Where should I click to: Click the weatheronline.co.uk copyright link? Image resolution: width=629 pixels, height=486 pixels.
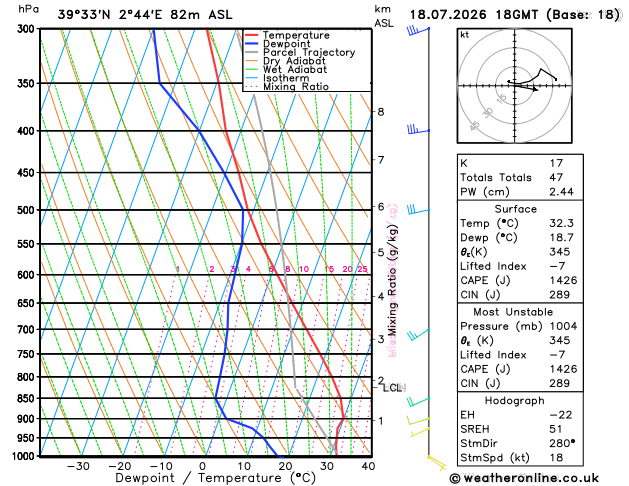click(524, 478)
